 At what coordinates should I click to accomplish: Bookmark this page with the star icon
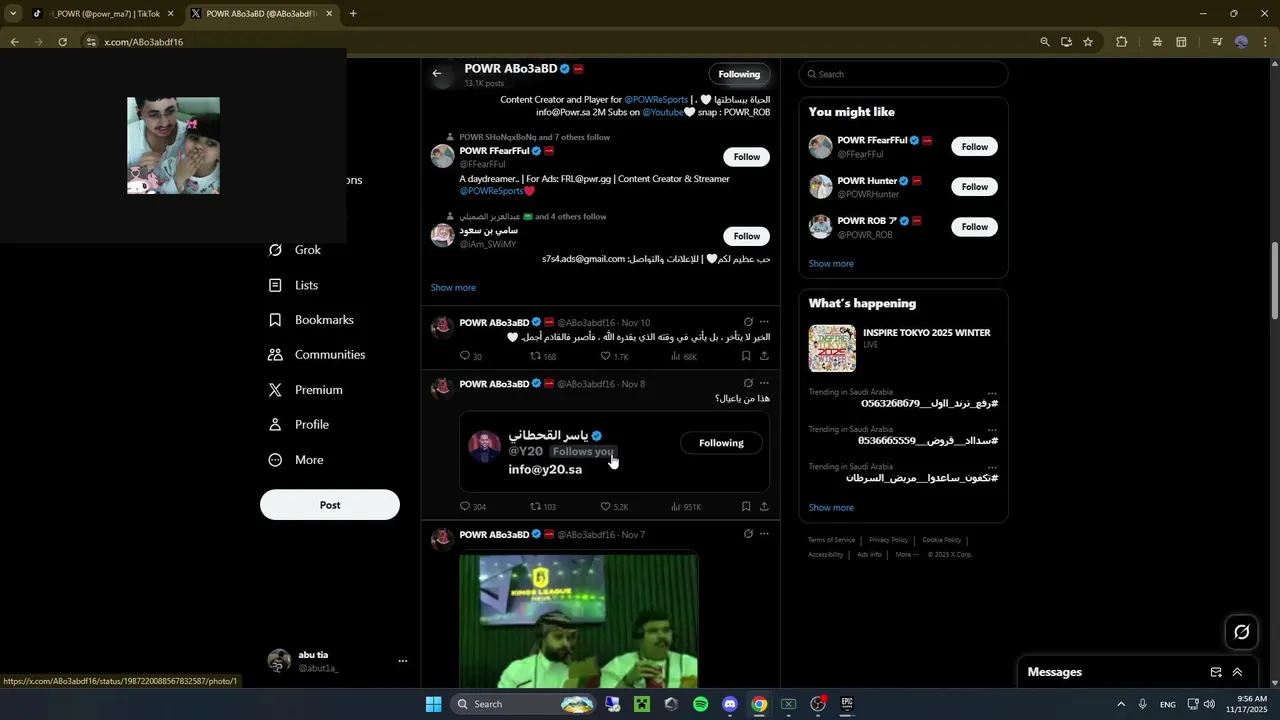1088,42
